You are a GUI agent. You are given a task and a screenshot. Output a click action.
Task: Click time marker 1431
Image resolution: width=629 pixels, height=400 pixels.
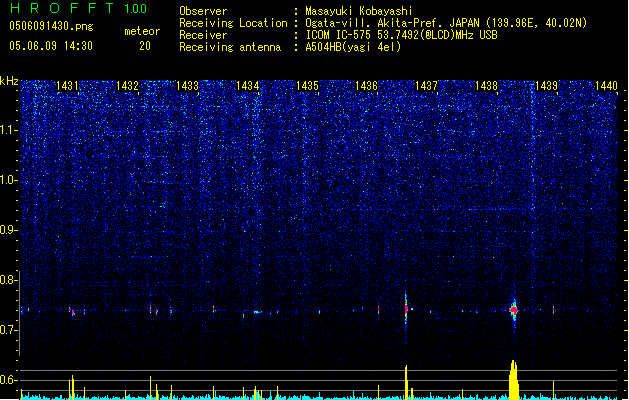pyautogui.click(x=67, y=86)
